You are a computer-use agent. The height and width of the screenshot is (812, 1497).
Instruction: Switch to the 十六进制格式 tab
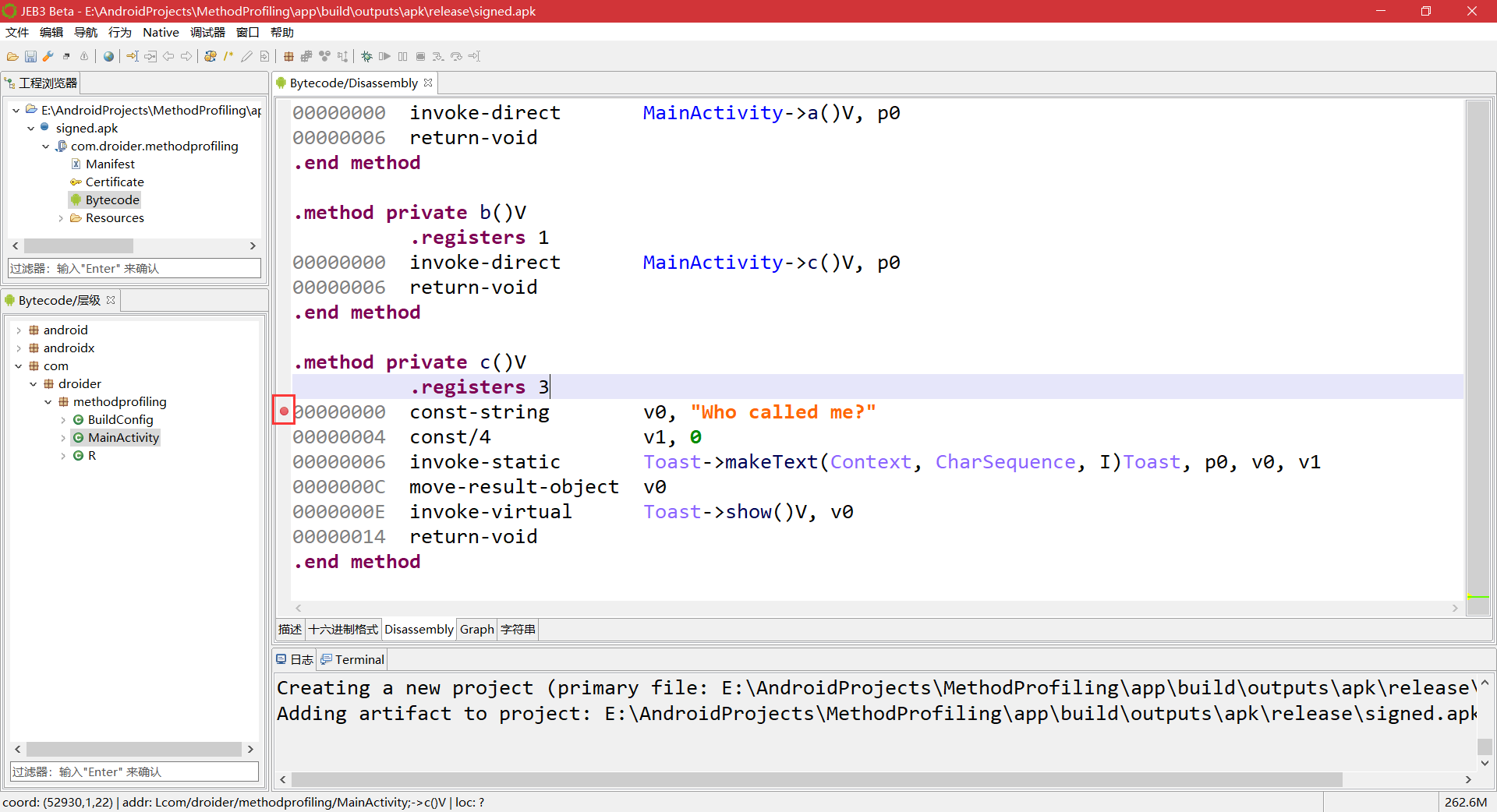tap(343, 629)
